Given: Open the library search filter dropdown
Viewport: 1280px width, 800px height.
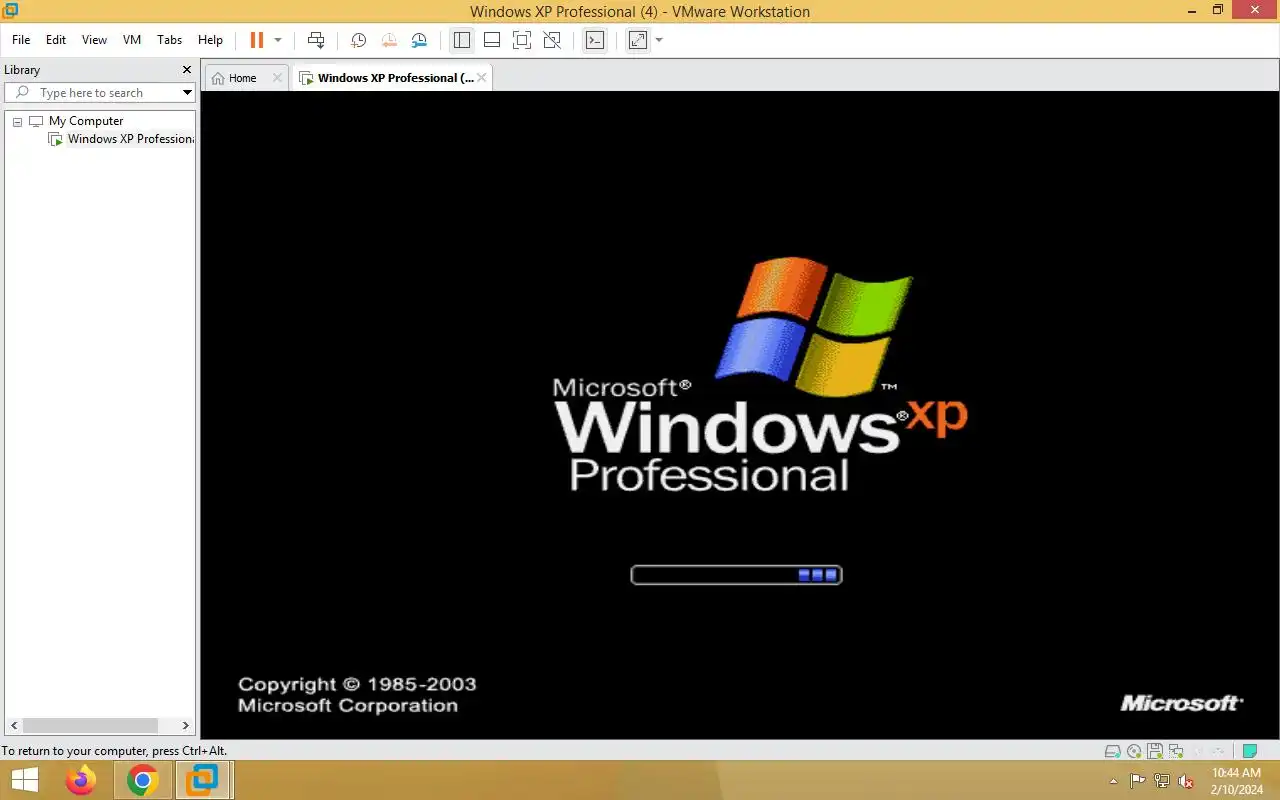Looking at the screenshot, I should pos(187,93).
